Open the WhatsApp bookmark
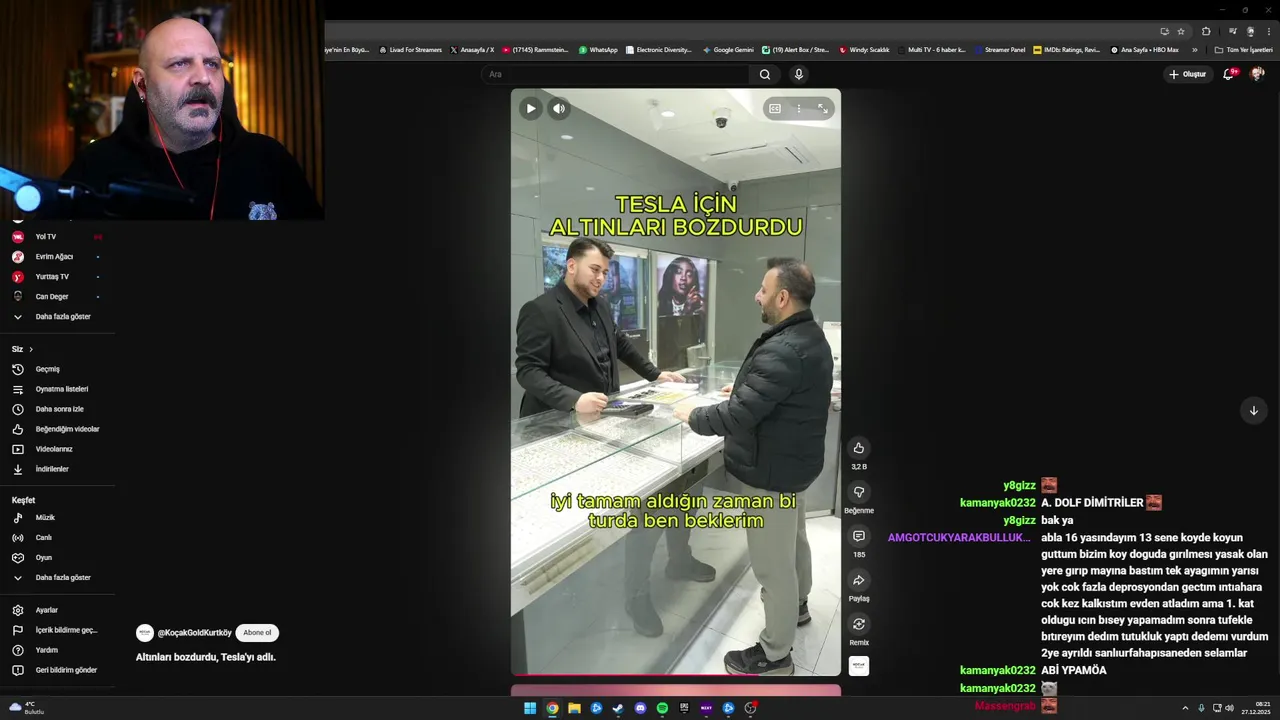The image size is (1280, 720). tap(598, 49)
